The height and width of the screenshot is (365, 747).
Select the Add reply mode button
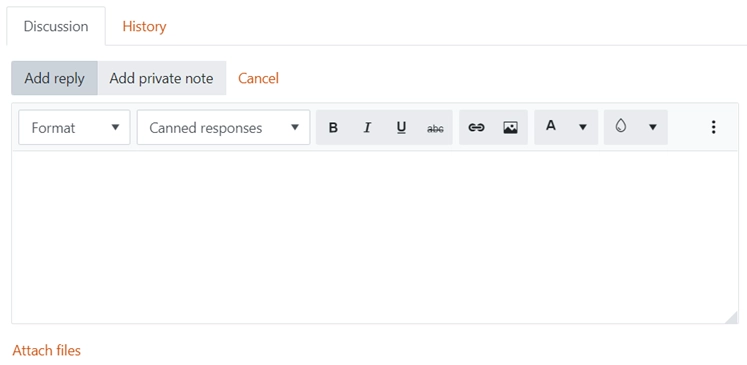[x=54, y=78]
